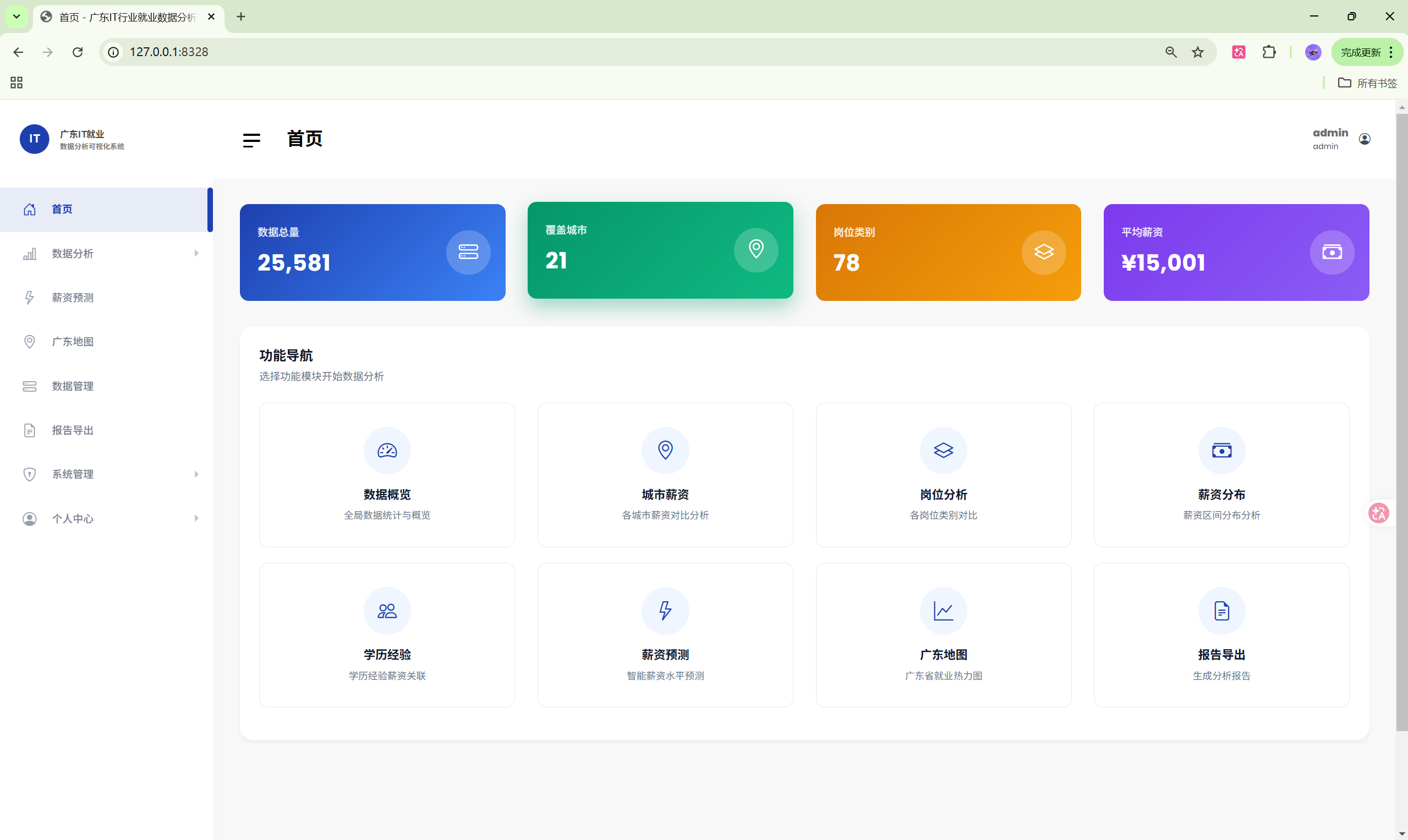The width and height of the screenshot is (1408, 840).
Task: Click the 薪资预测 lightning bolt card icon
Action: tap(665, 611)
